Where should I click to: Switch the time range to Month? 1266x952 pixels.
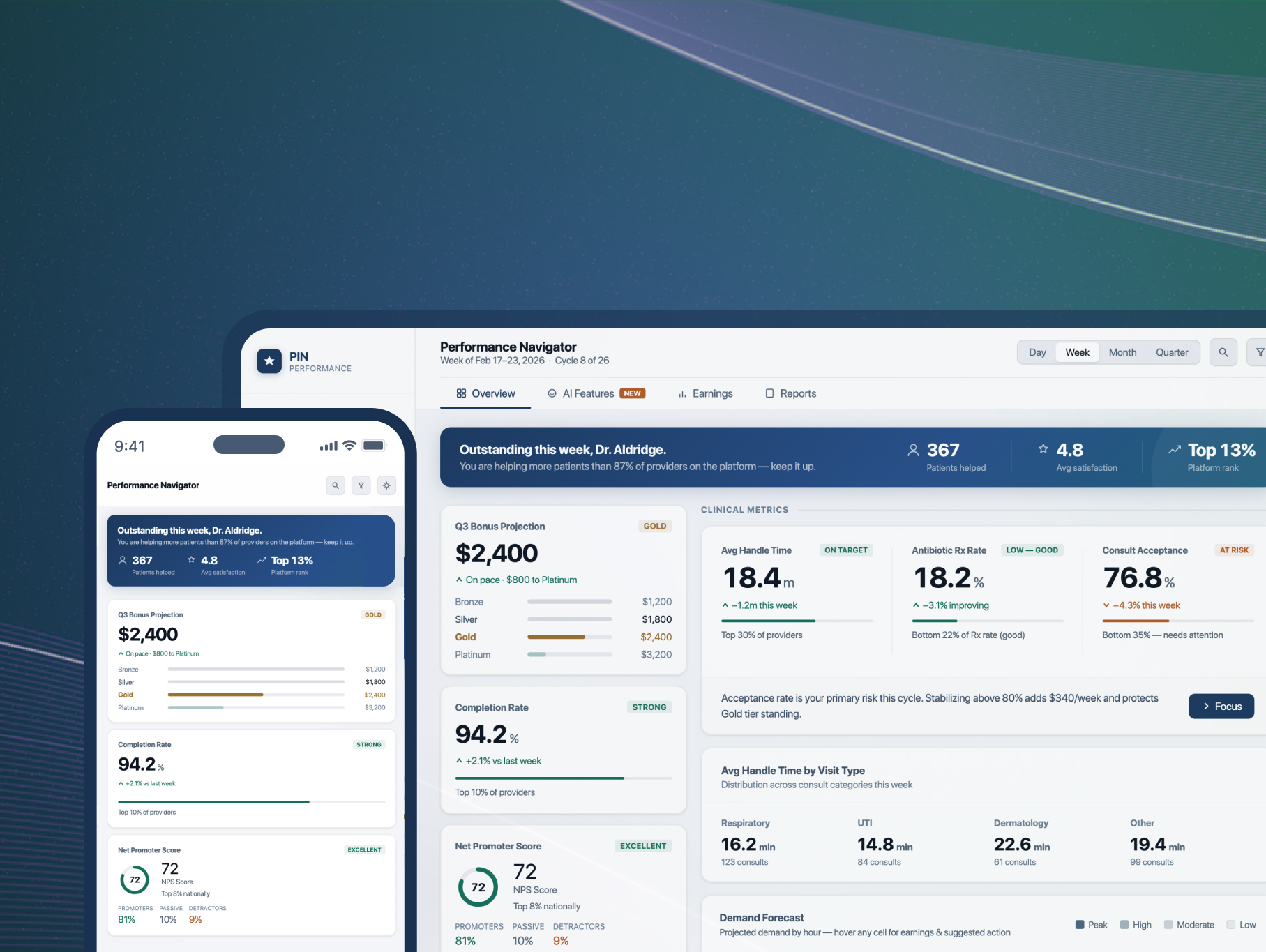pos(1122,352)
